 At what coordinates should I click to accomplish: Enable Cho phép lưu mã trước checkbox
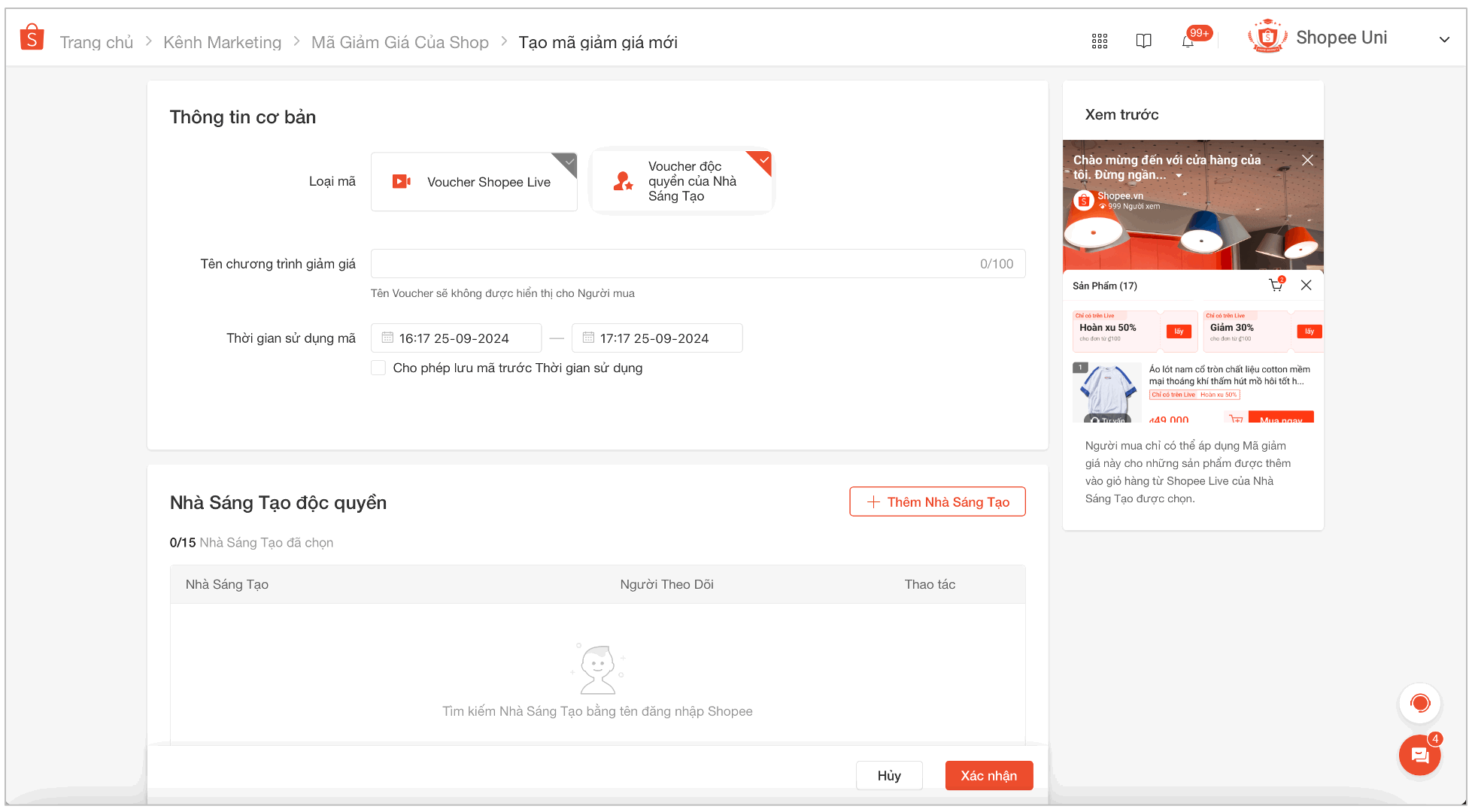point(378,368)
